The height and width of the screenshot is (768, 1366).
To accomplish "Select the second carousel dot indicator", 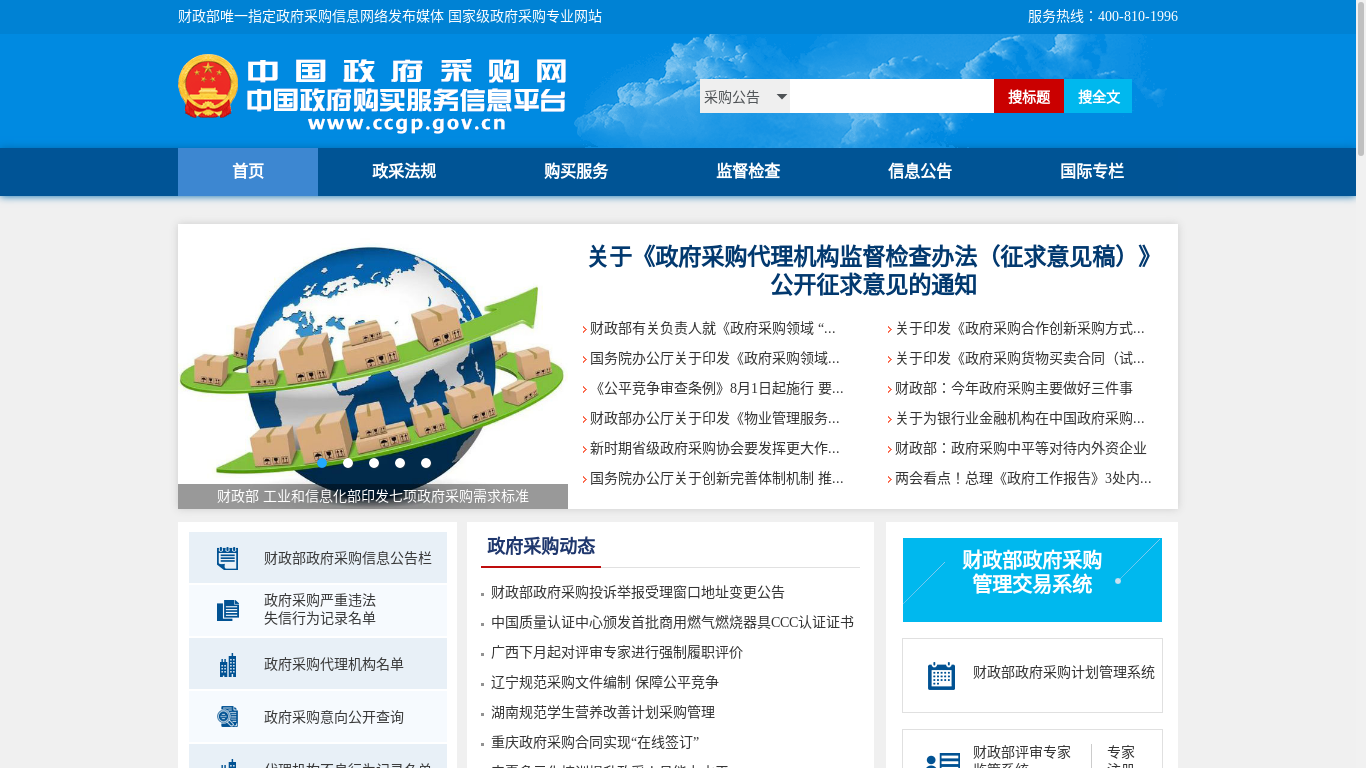I will pyautogui.click(x=348, y=463).
